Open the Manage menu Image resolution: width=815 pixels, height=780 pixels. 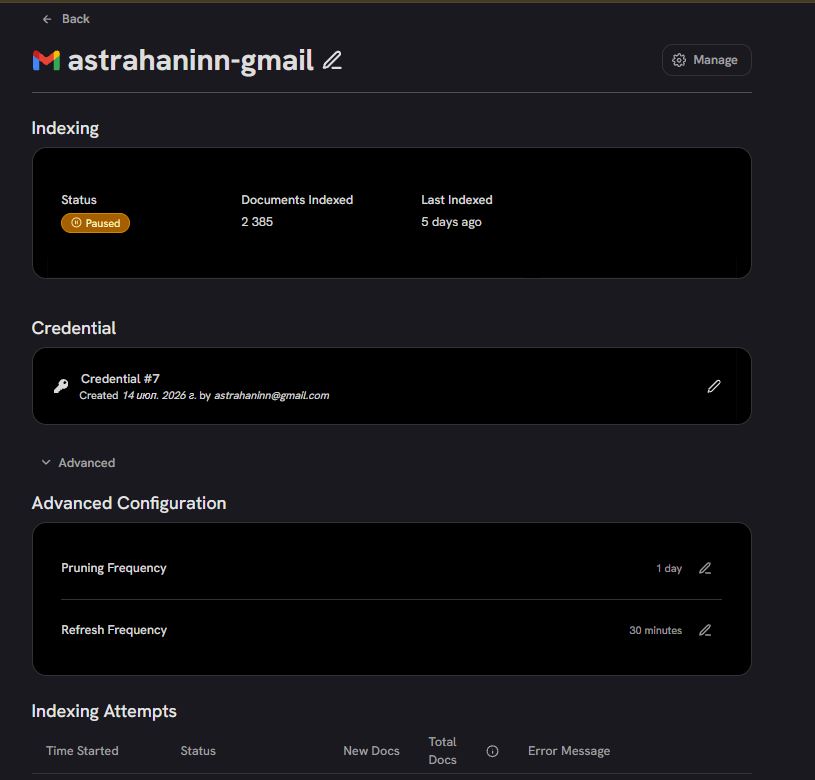pos(706,60)
